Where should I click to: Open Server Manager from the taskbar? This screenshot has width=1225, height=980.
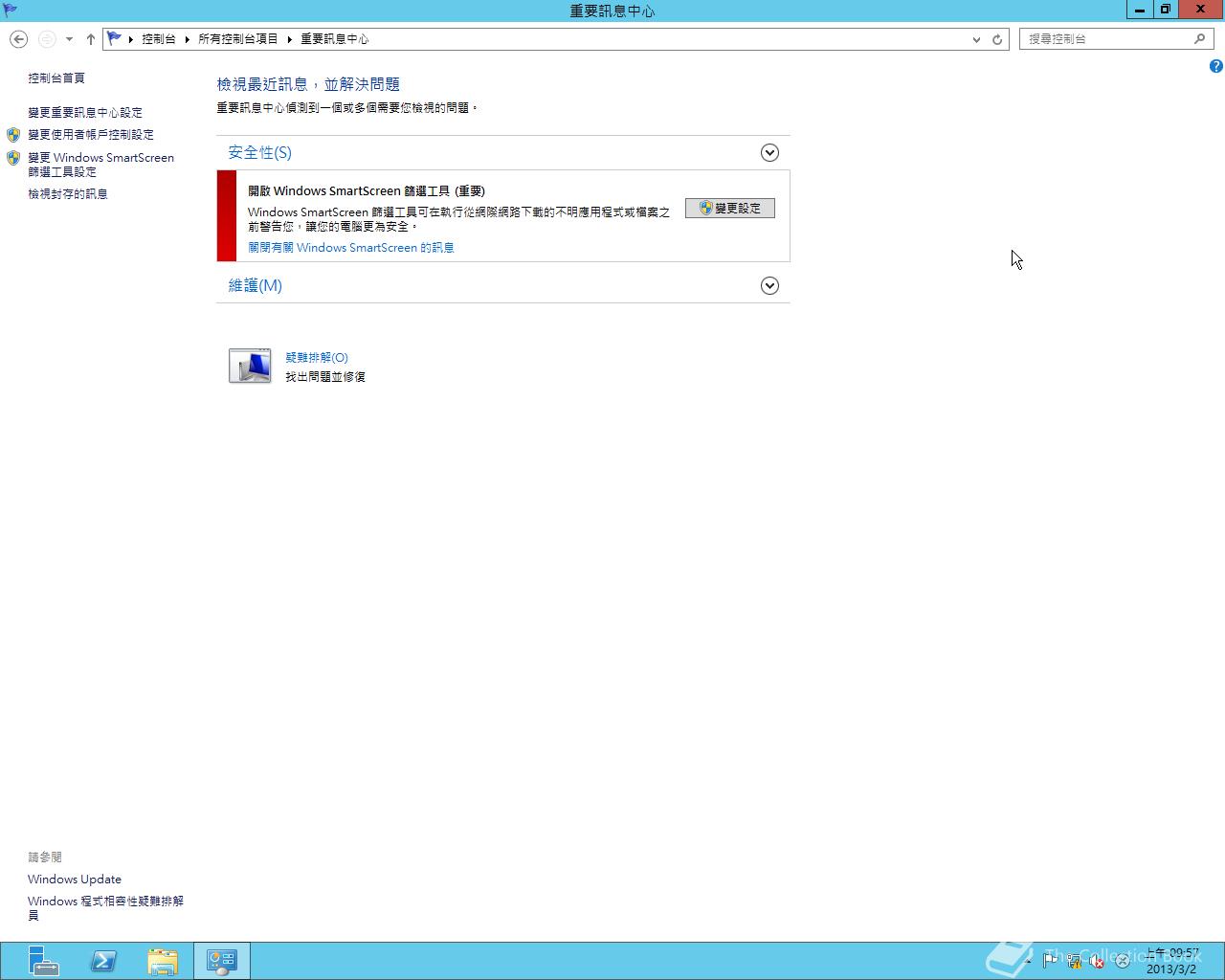[x=43, y=961]
